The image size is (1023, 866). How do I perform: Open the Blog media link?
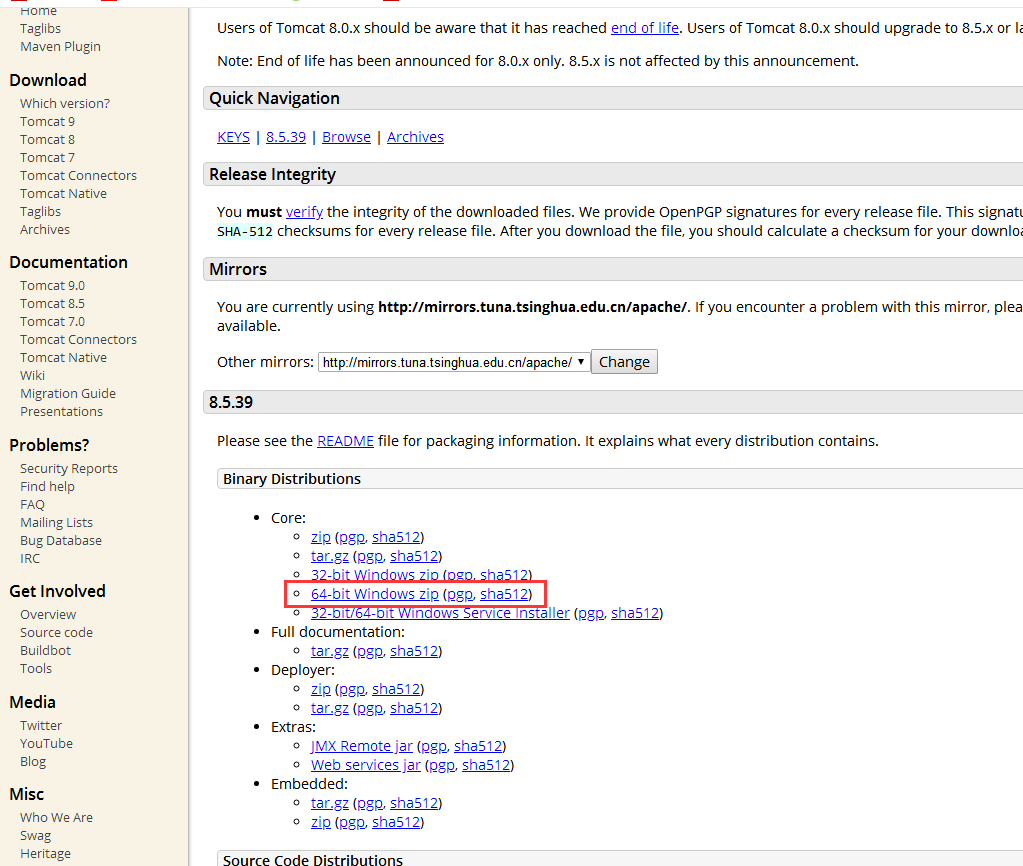click(33, 762)
